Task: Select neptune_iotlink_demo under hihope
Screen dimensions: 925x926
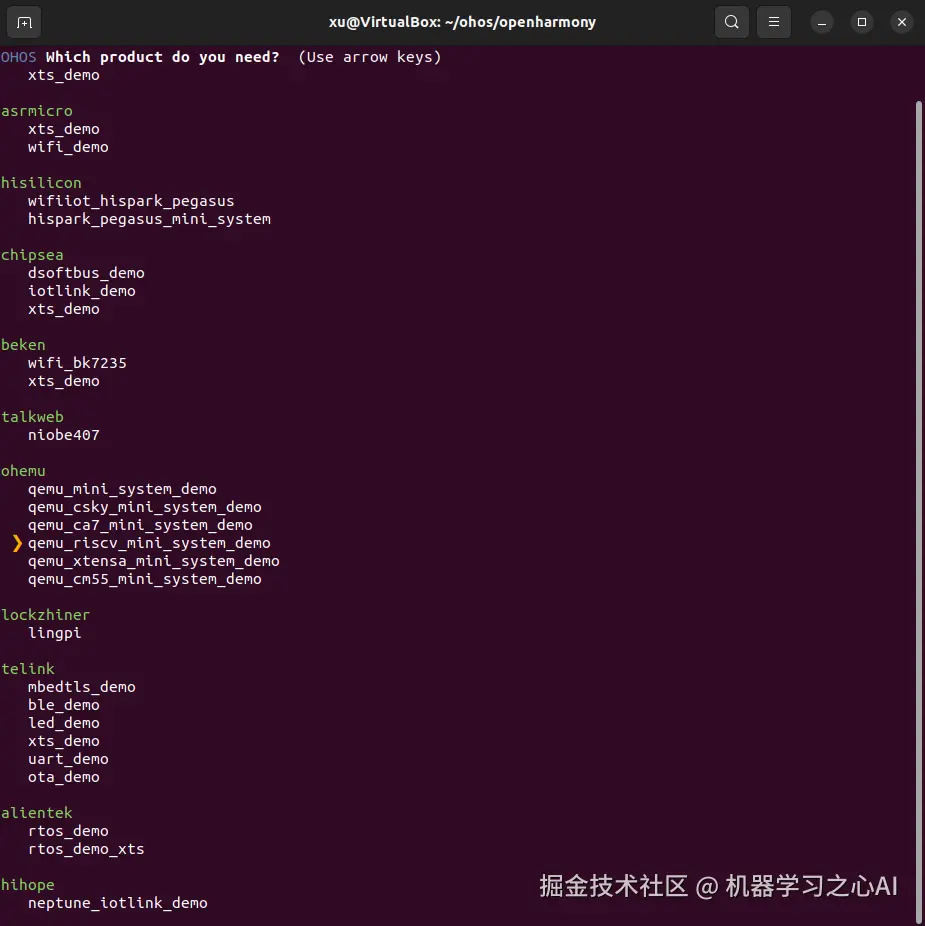Action: (118, 903)
